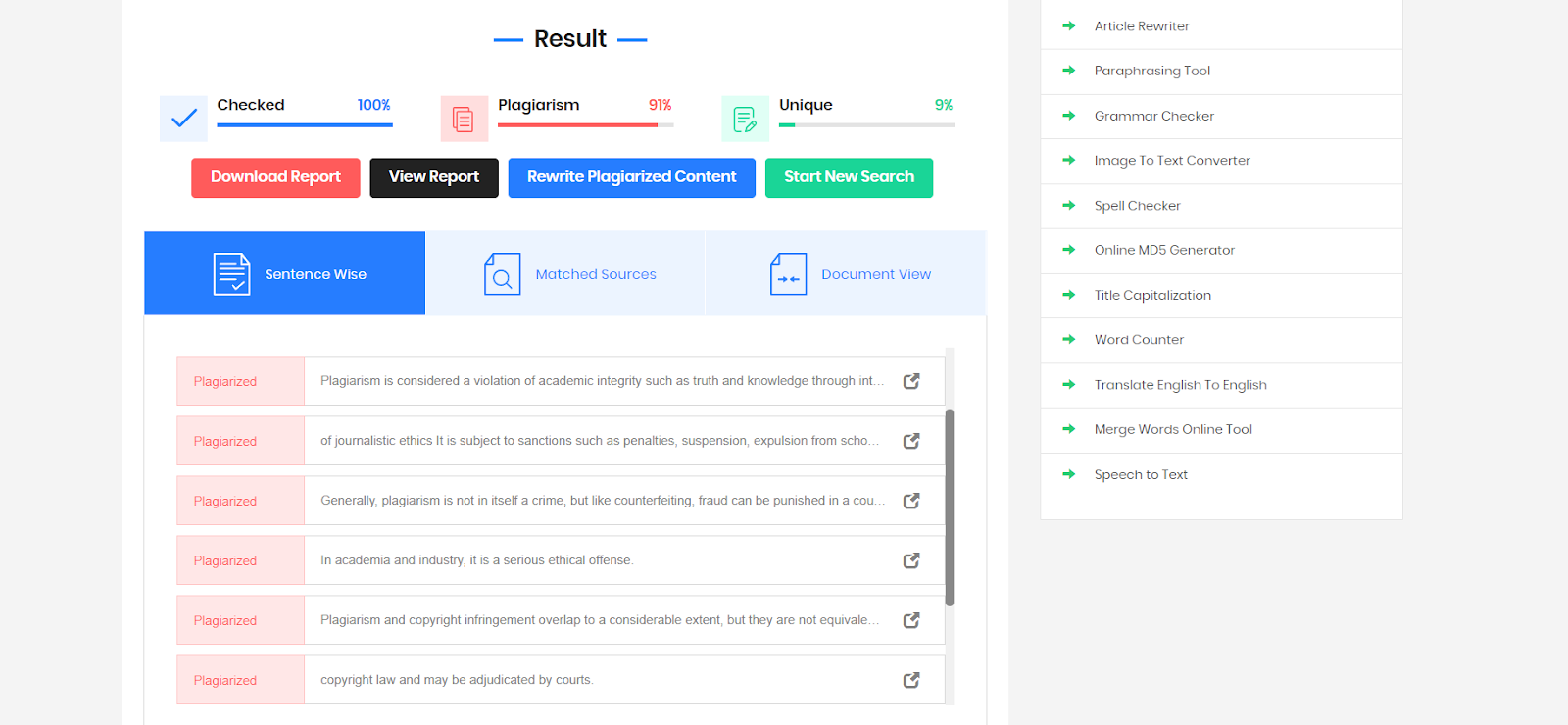
Task: Open the Word Counter link
Action: pos(1139,340)
